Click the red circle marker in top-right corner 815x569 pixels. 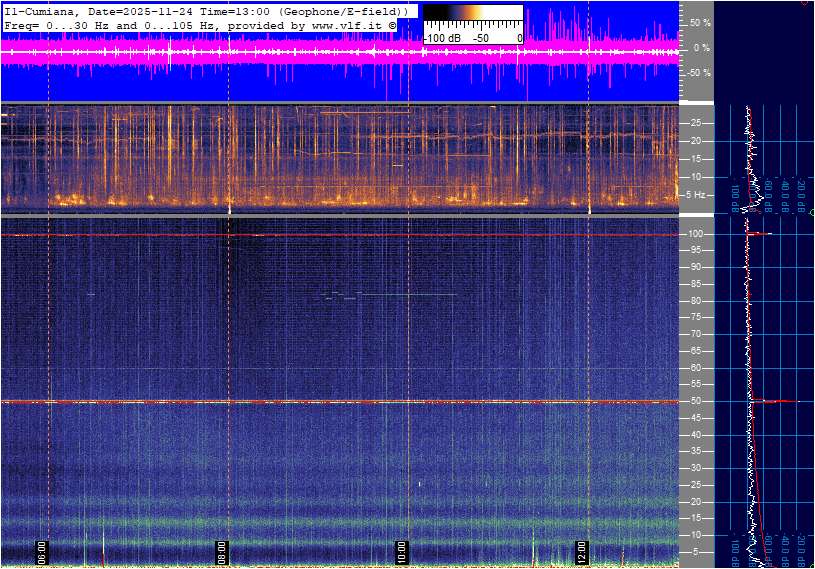click(806, 3)
